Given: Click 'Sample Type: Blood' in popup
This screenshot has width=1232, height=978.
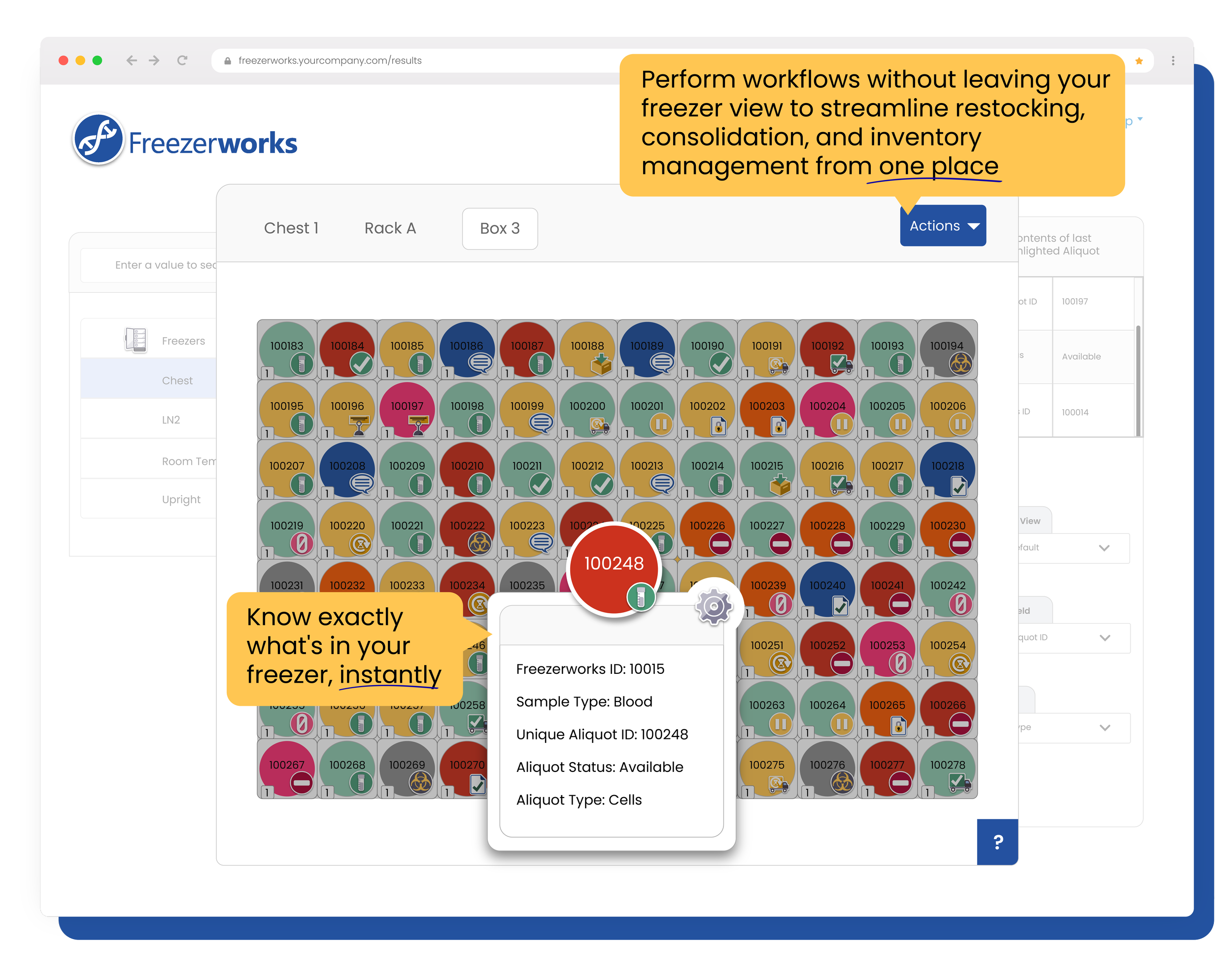Looking at the screenshot, I should (x=584, y=701).
